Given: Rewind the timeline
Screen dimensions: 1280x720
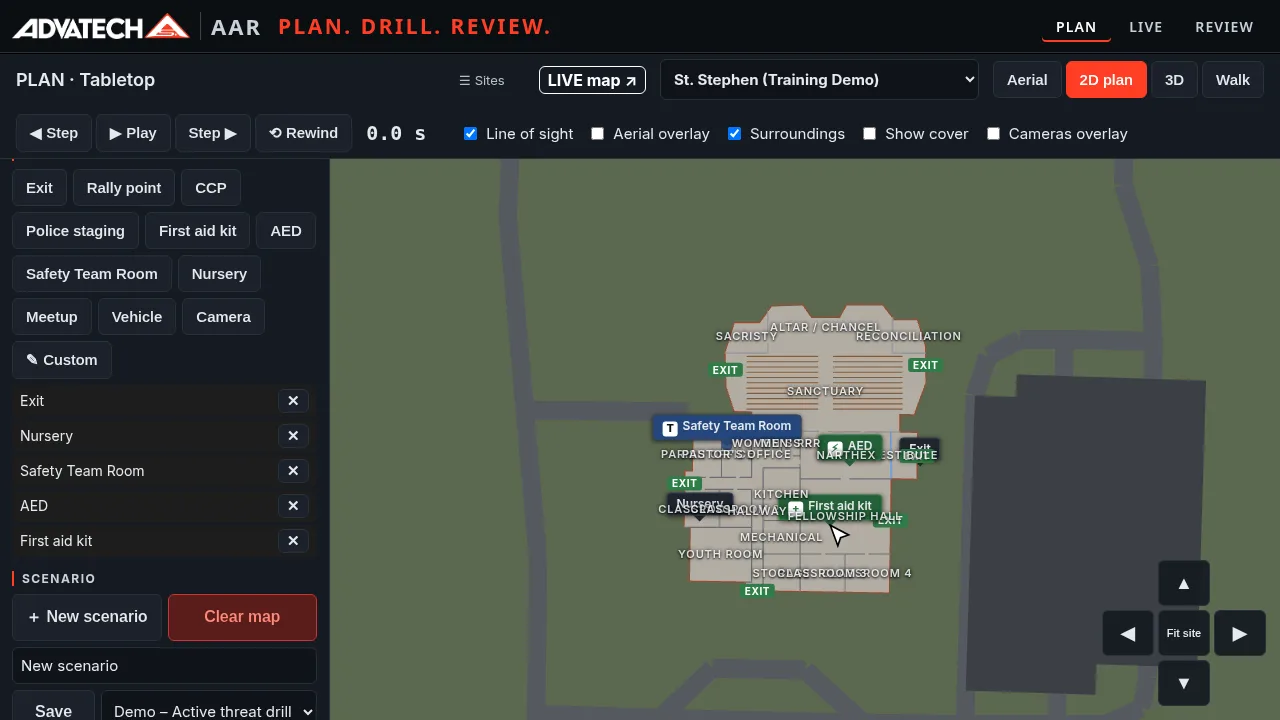Looking at the screenshot, I should pos(304,133).
